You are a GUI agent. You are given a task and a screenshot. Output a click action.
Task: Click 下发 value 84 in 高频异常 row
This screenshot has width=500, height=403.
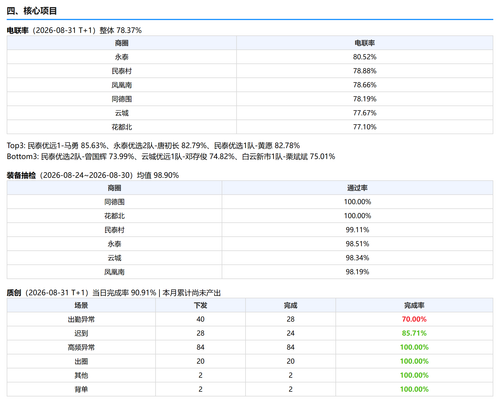(200, 347)
